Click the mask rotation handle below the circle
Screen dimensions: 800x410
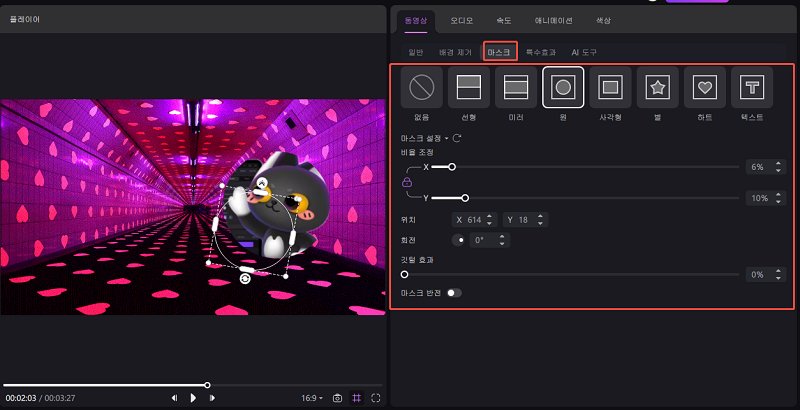tap(245, 278)
